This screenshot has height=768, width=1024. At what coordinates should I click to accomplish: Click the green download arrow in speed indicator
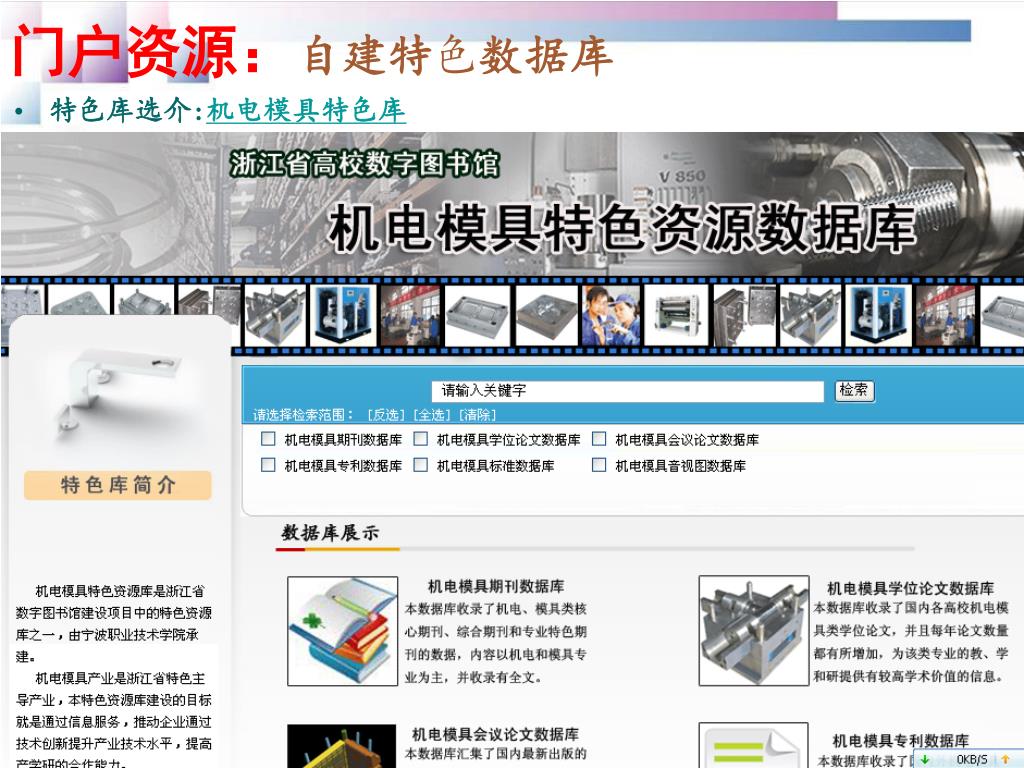[x=925, y=760]
